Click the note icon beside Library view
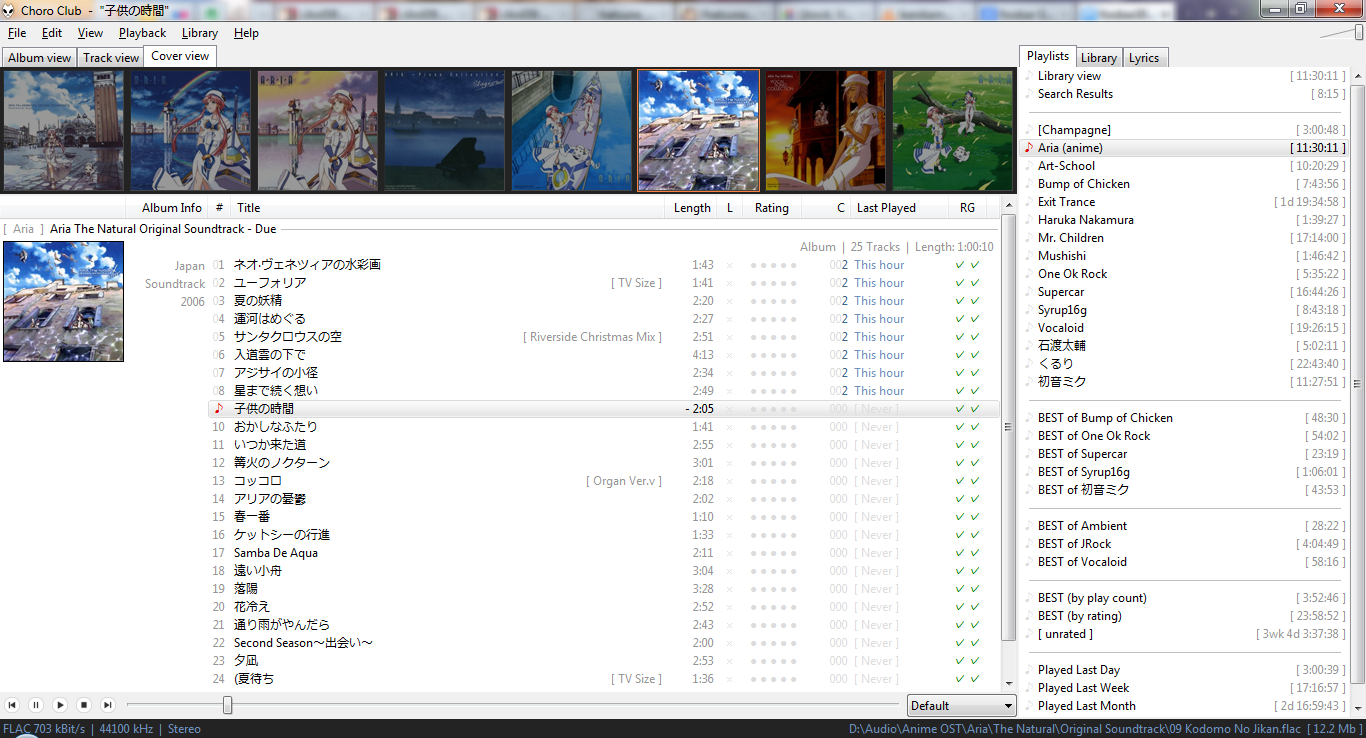Screen dimensions: 1366x738 tap(1029, 76)
